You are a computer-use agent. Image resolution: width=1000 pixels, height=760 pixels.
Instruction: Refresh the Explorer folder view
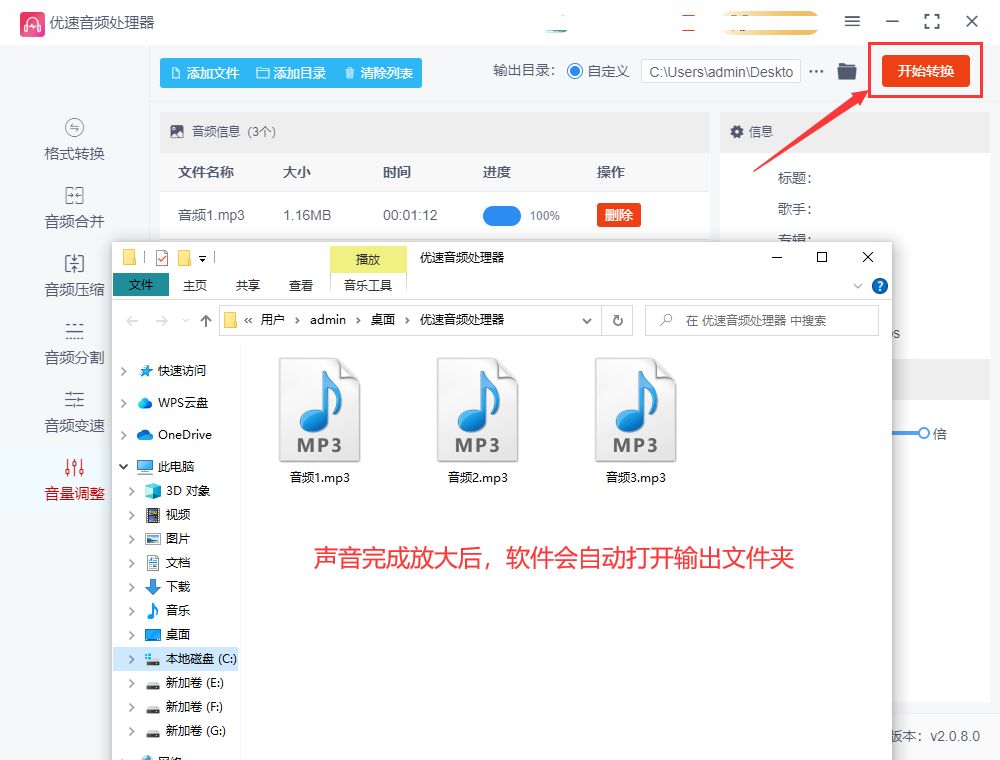[x=617, y=320]
